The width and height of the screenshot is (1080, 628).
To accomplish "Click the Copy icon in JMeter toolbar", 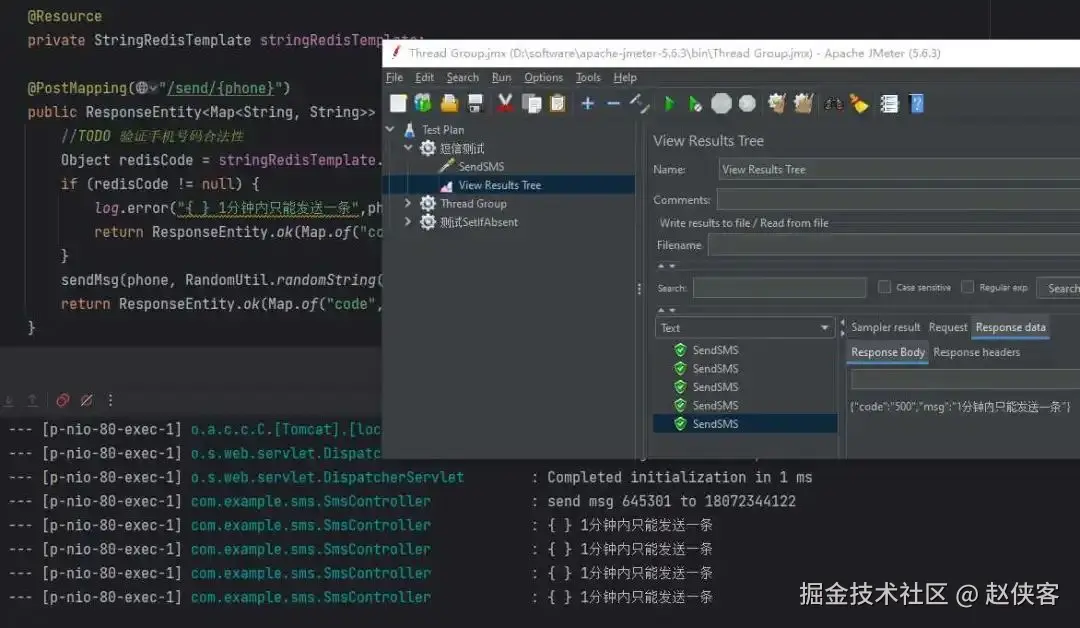I will (x=532, y=103).
